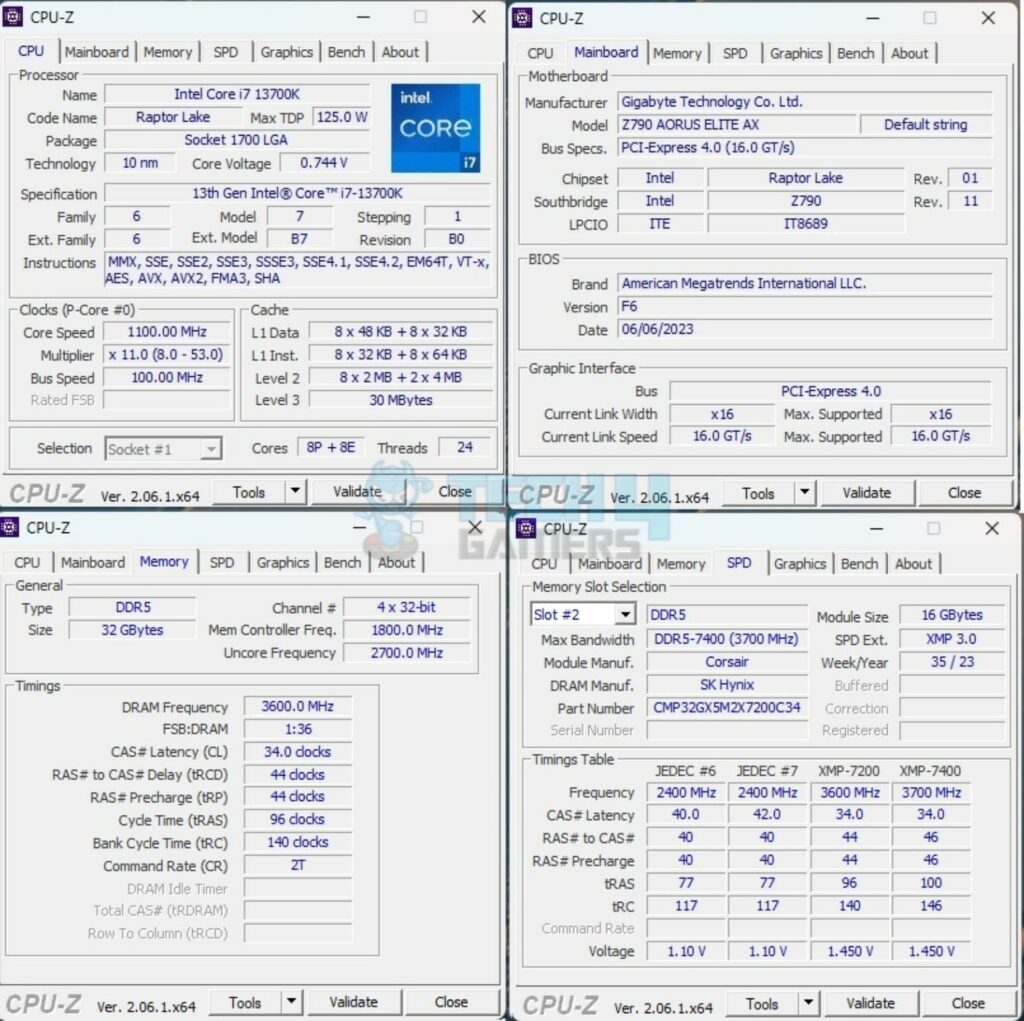Click the part number CMP32GX5M2X7200C34 field
Image resolution: width=1024 pixels, height=1021 pixels.
pyautogui.click(x=727, y=707)
